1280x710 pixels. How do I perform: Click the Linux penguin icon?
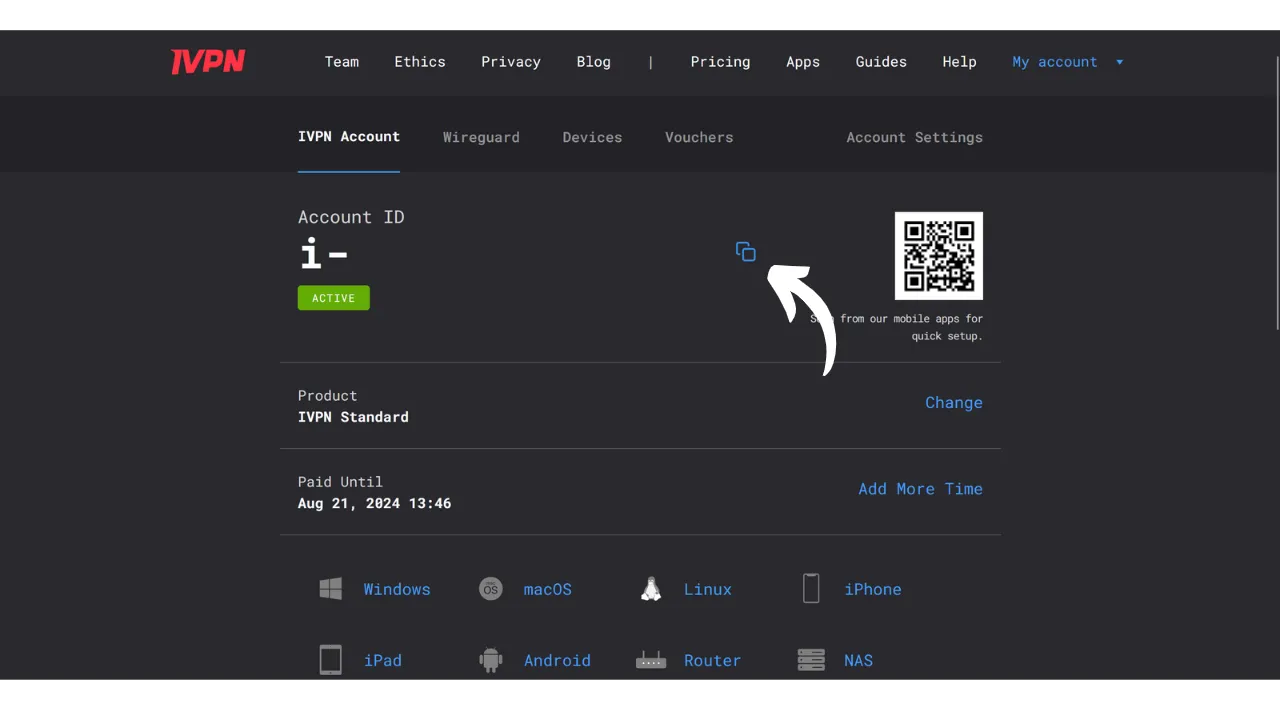[651, 589]
